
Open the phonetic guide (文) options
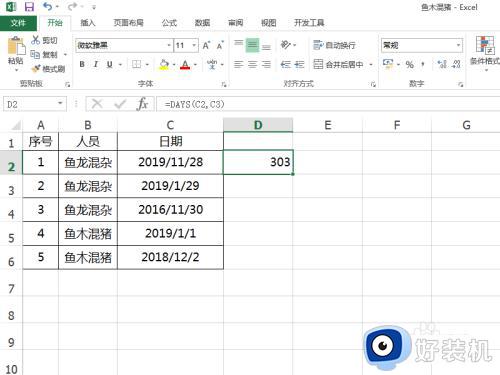212,64
